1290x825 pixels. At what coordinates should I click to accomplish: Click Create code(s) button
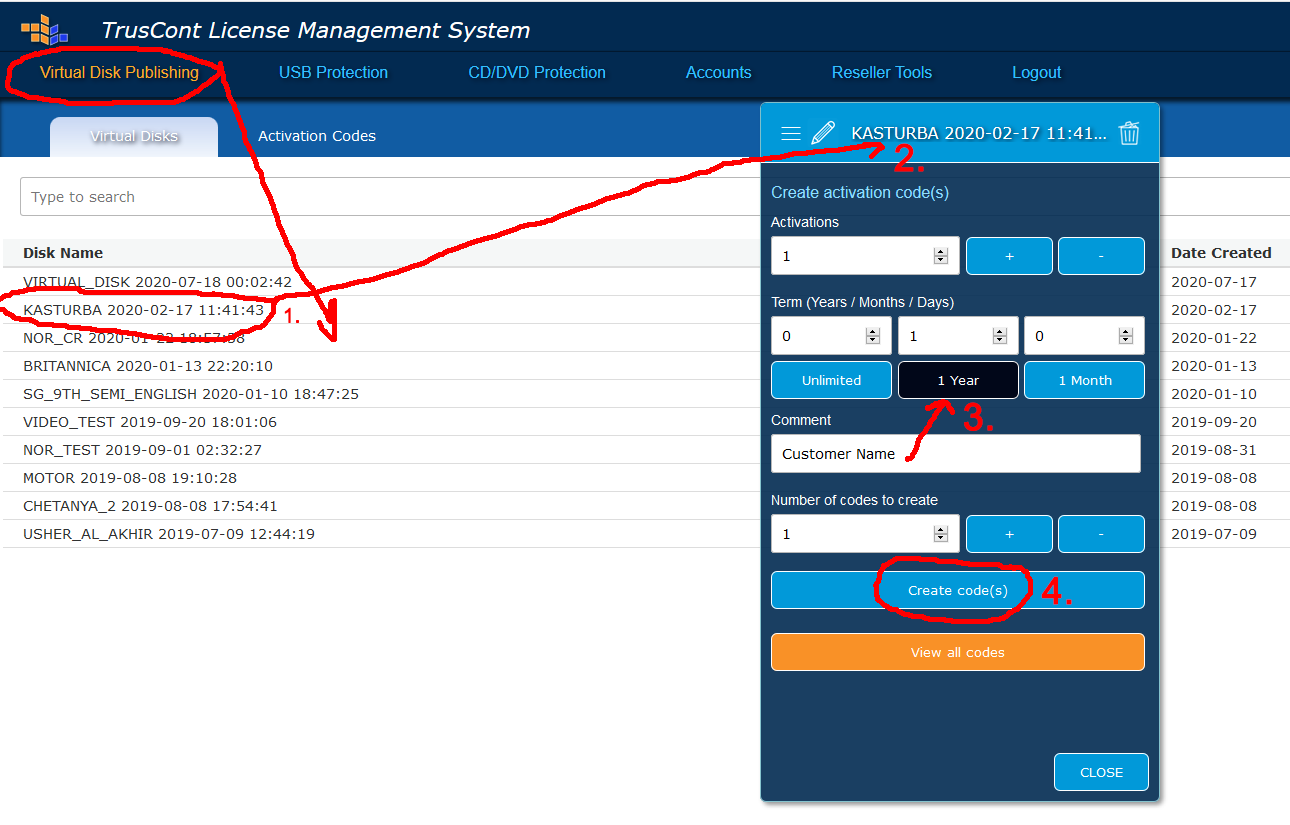coord(958,590)
